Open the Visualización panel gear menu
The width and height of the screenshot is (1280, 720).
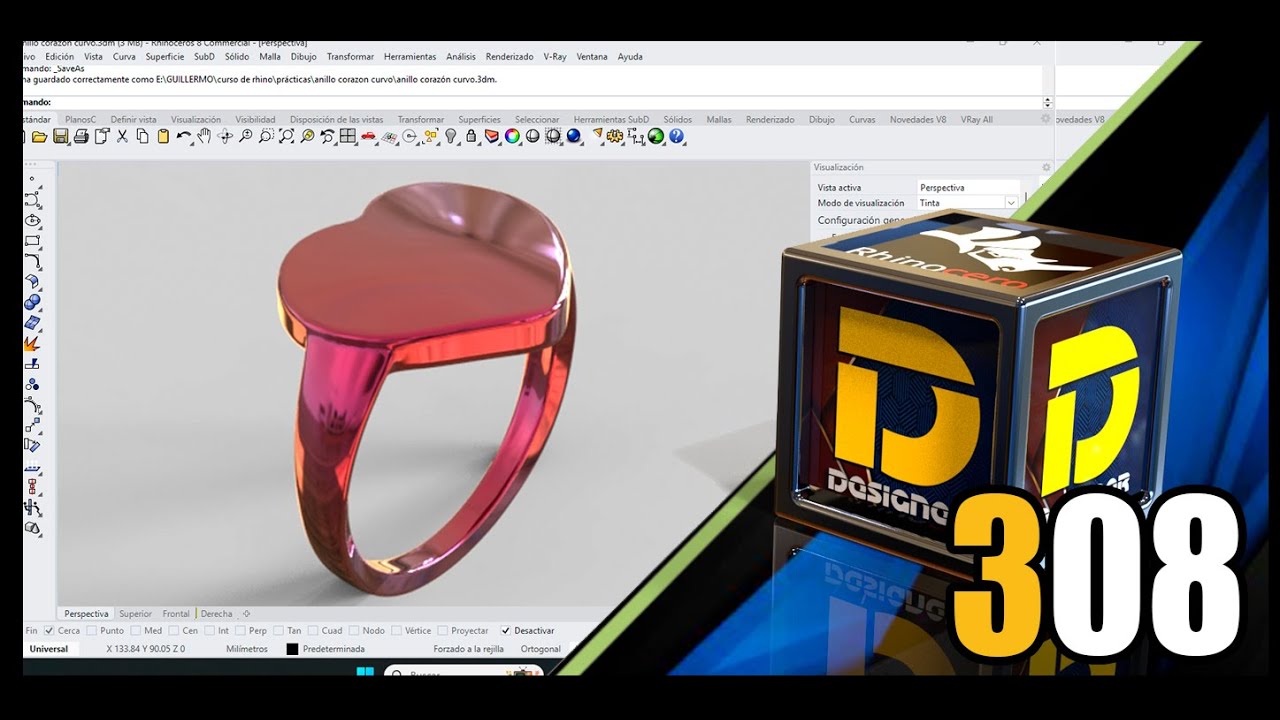click(x=1046, y=167)
